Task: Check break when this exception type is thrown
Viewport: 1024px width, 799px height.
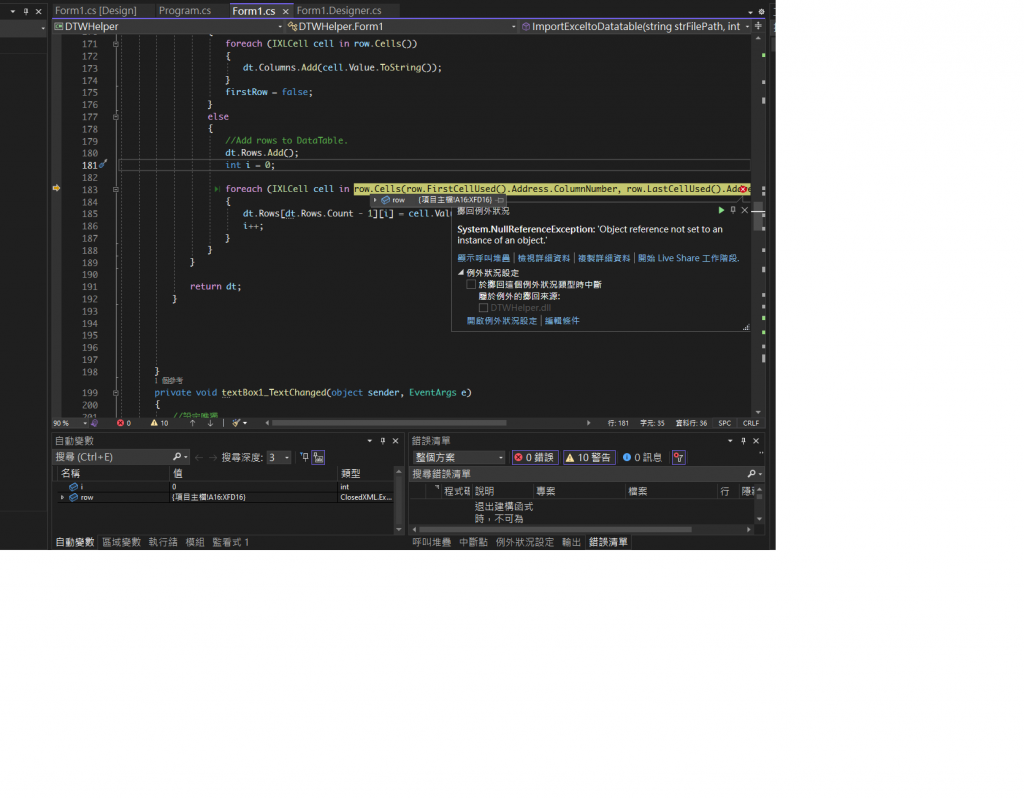Action: 471,284
